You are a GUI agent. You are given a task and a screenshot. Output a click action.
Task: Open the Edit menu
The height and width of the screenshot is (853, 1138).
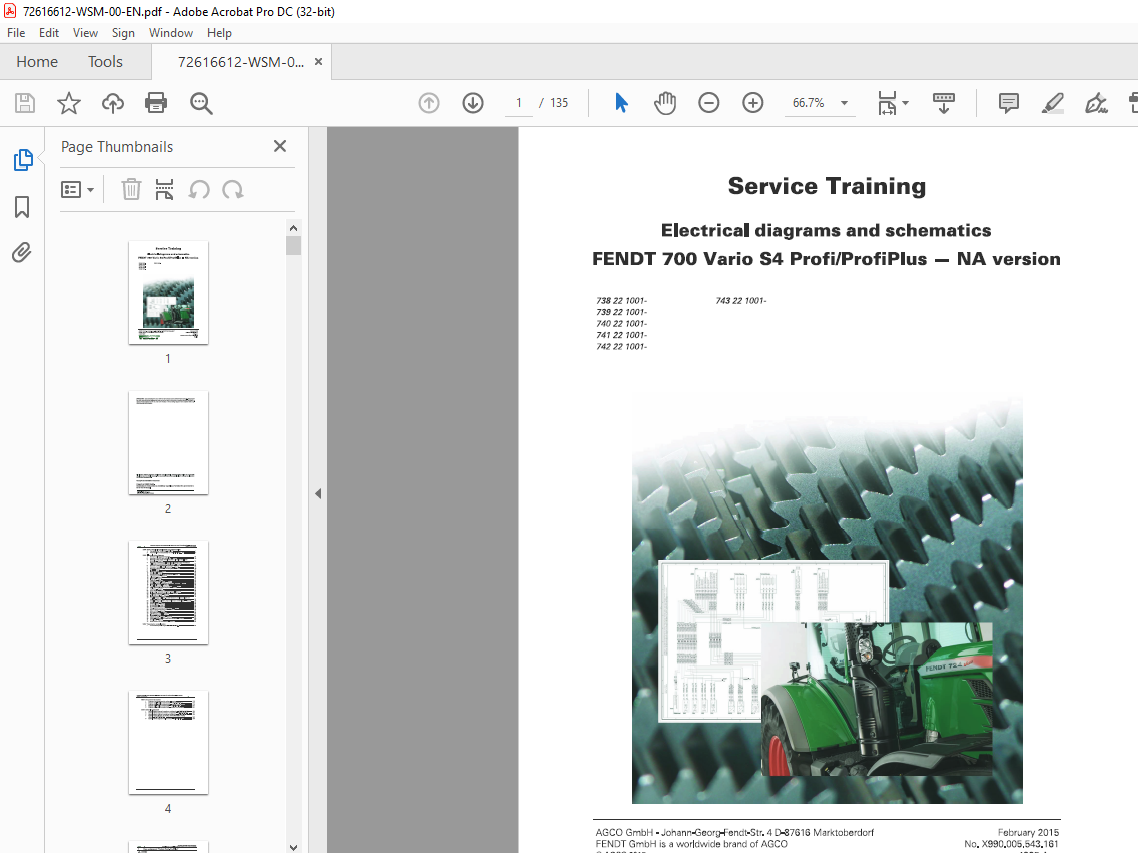coord(49,33)
